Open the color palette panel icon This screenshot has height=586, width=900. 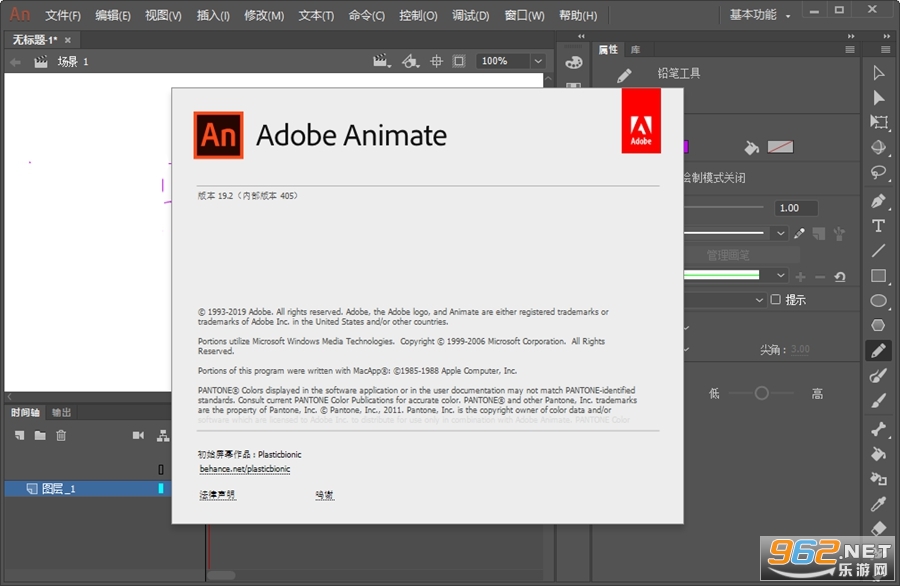(573, 62)
